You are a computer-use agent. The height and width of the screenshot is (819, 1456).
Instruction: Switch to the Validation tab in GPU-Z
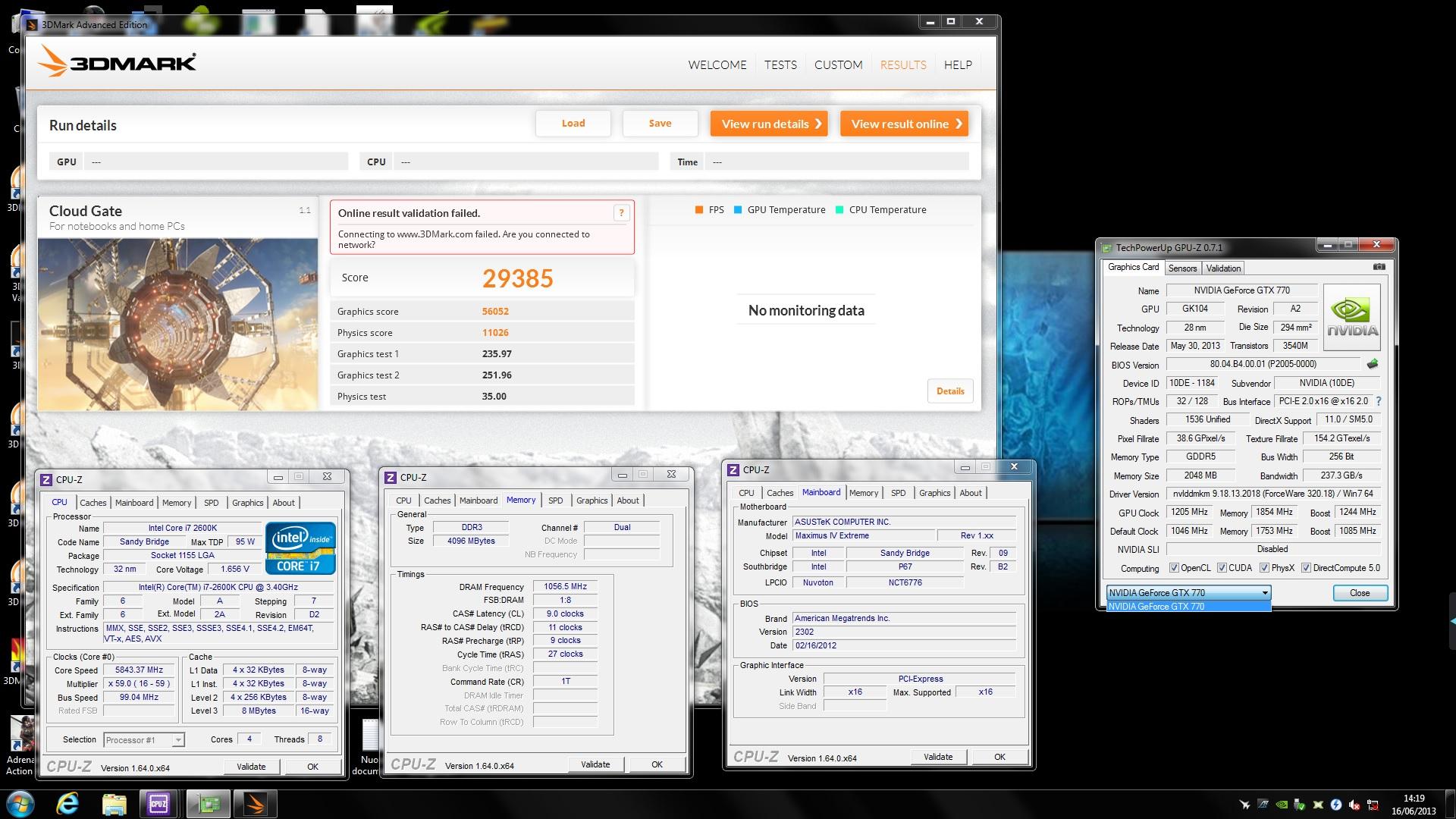(x=1223, y=268)
